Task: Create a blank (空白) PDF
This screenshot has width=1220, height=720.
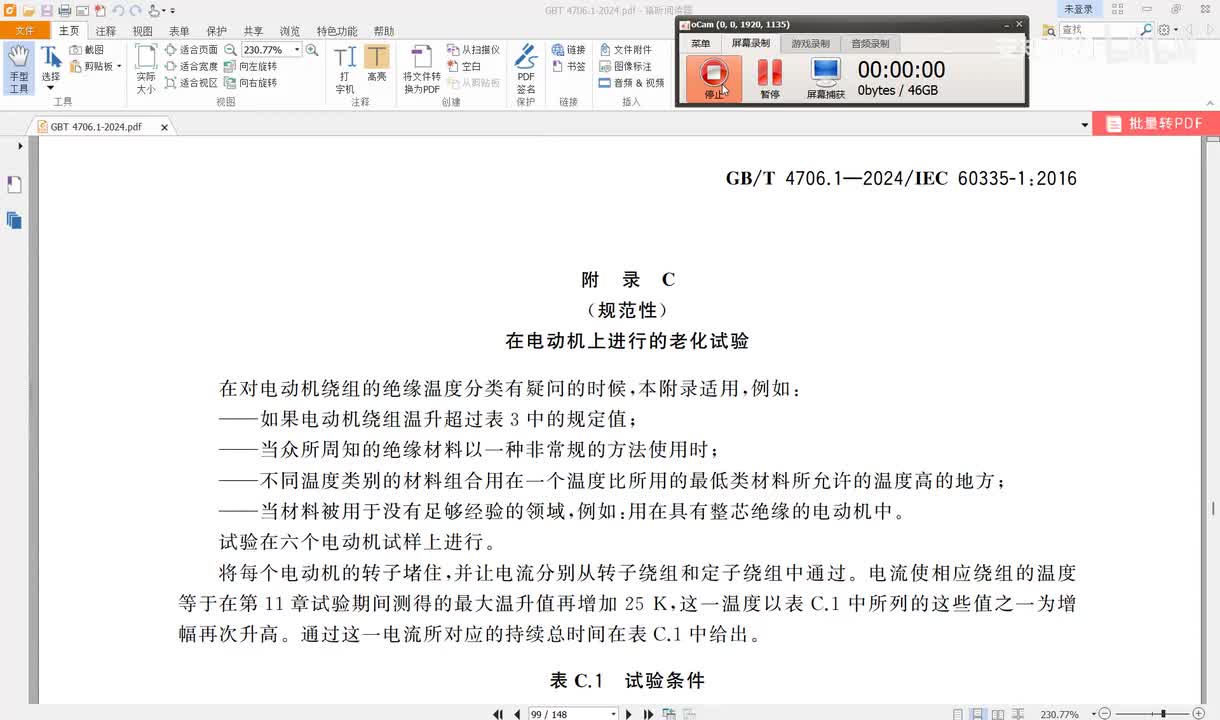Action: pyautogui.click(x=465, y=66)
